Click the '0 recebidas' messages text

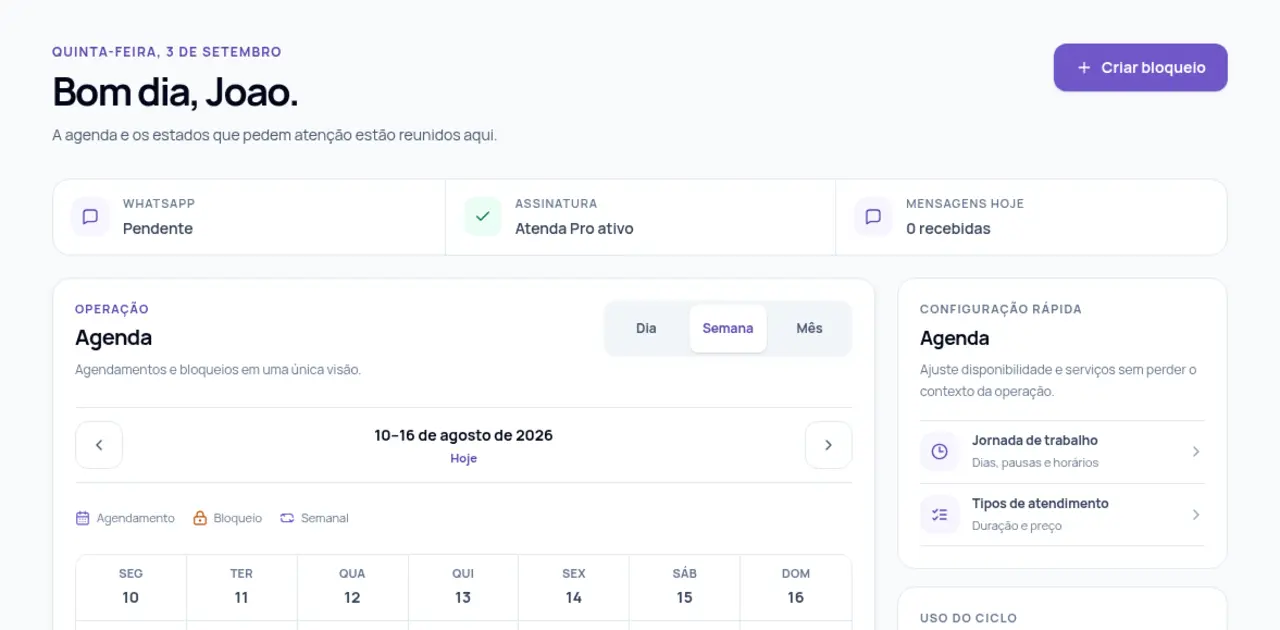pos(948,228)
